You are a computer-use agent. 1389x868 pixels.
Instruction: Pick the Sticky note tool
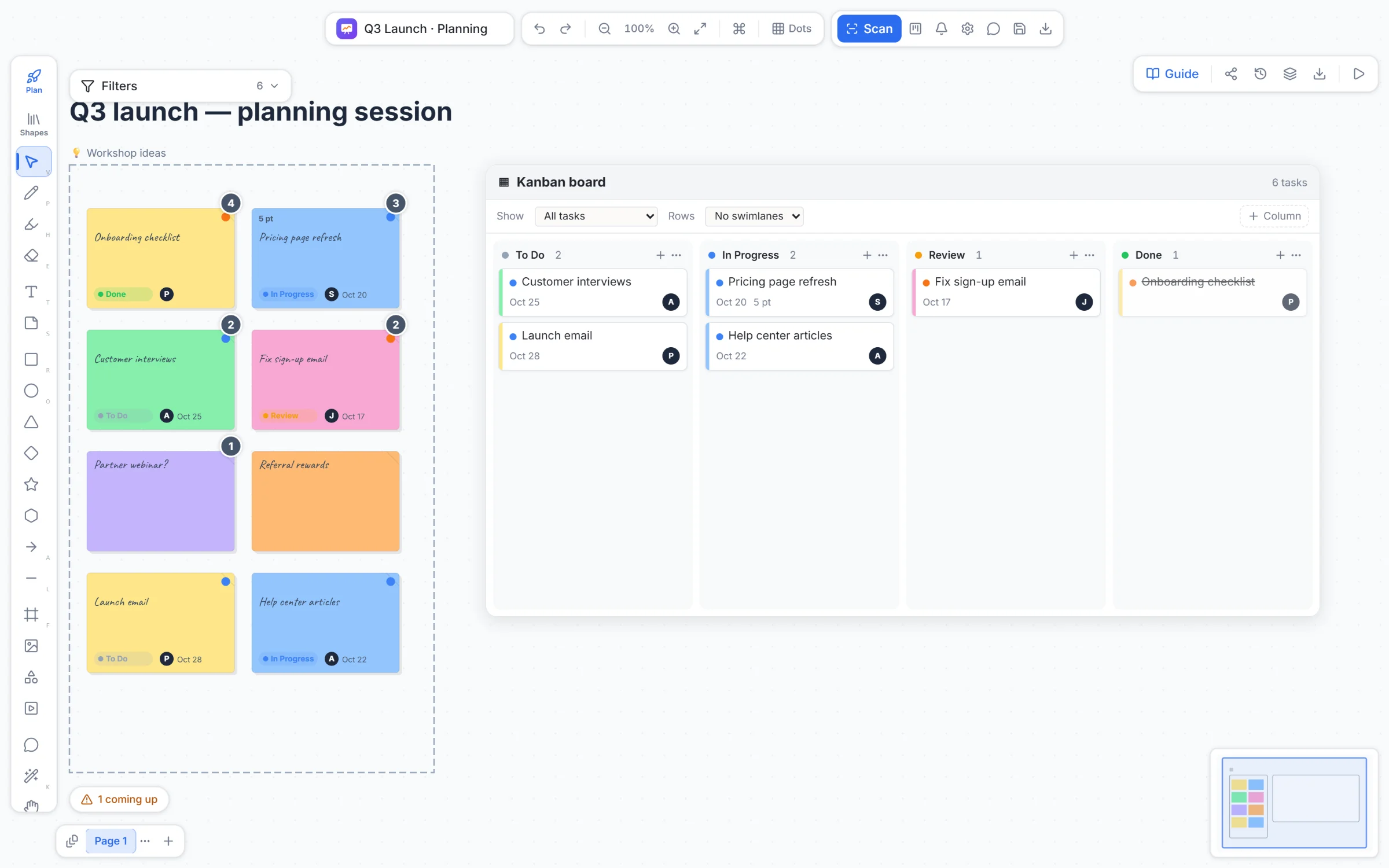[x=31, y=323]
